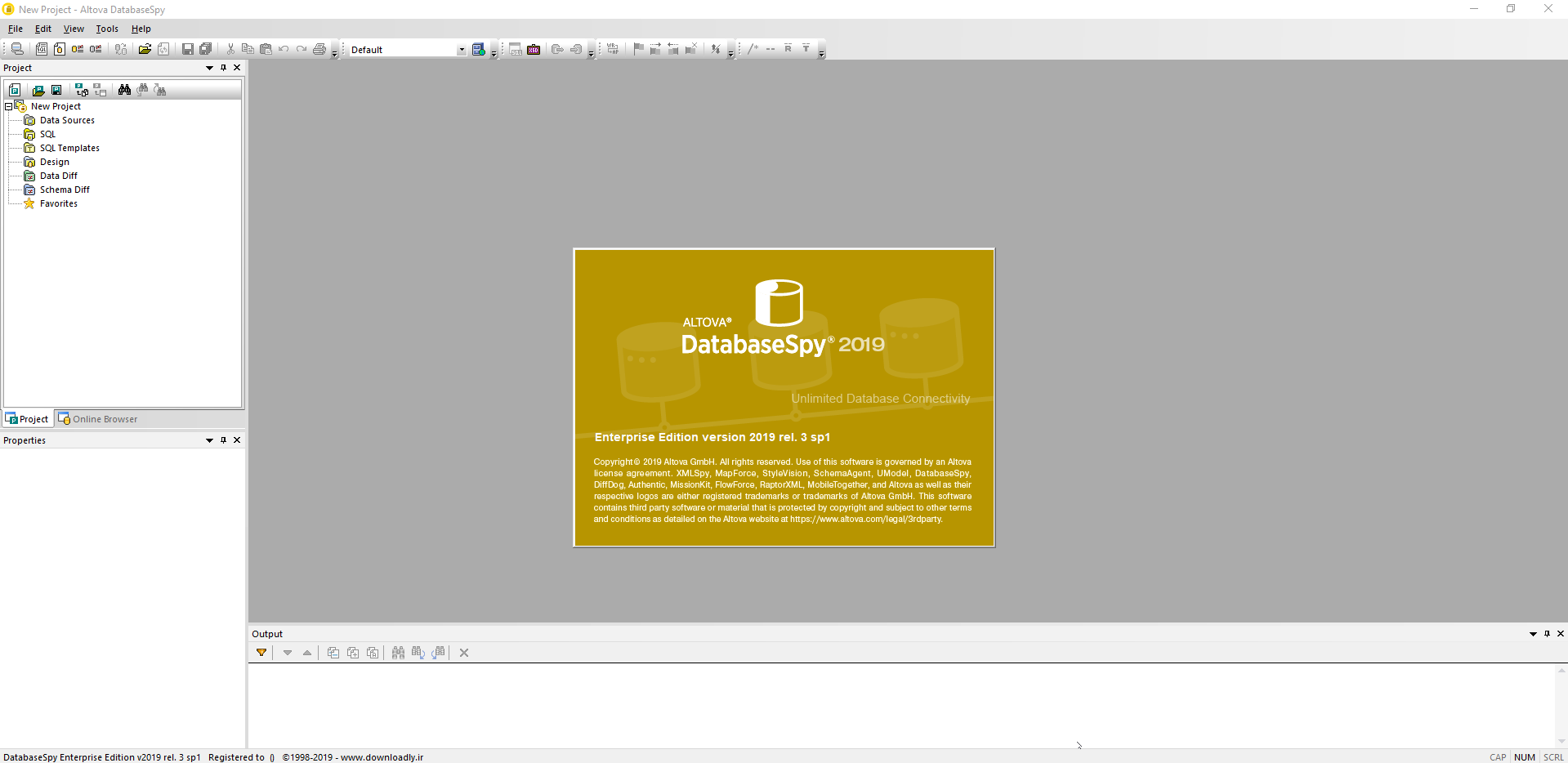The image size is (1568, 763).
Task: Click the flag bookmark toolbar icon
Action: click(x=638, y=49)
